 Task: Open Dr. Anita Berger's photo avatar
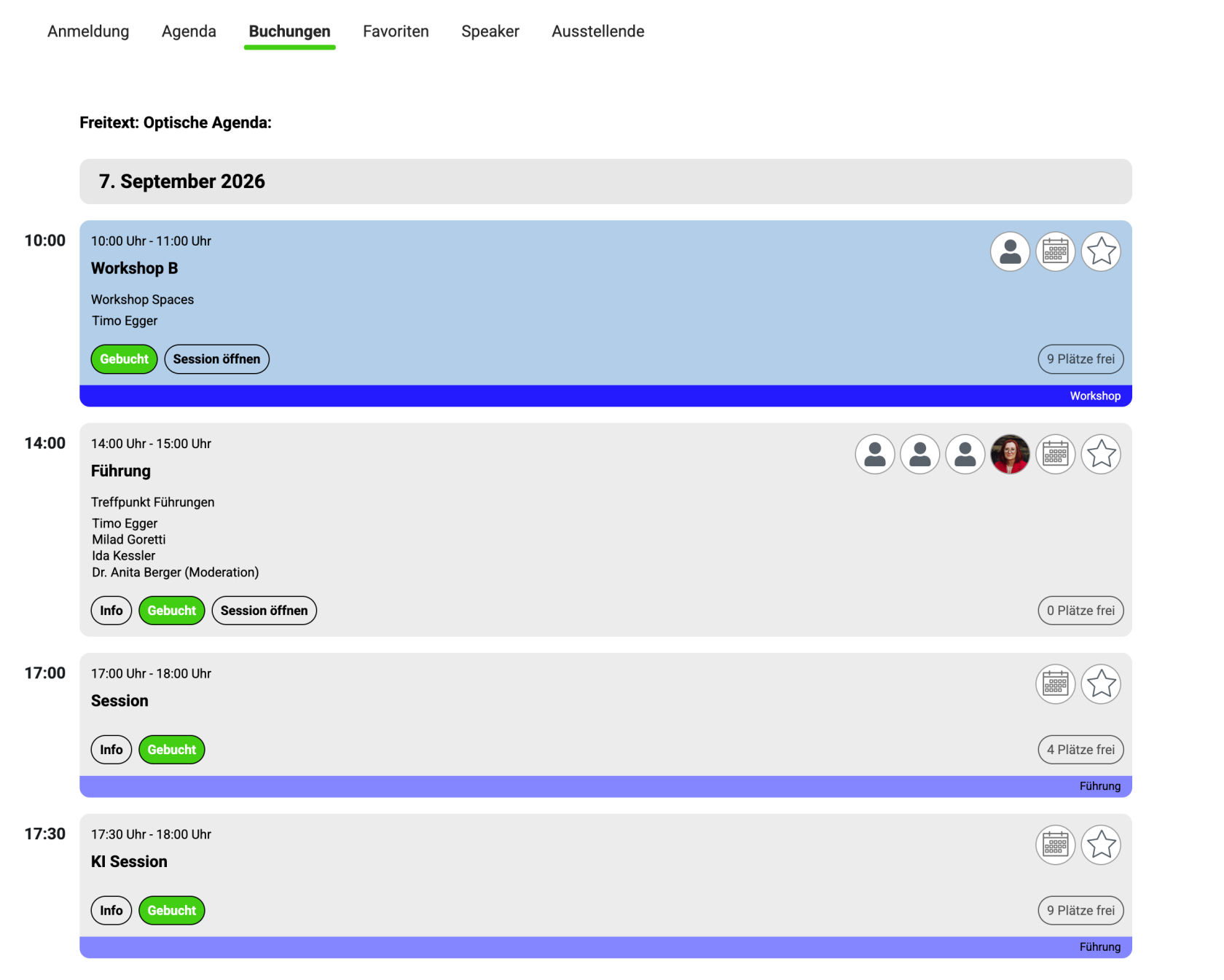pyautogui.click(x=1010, y=455)
